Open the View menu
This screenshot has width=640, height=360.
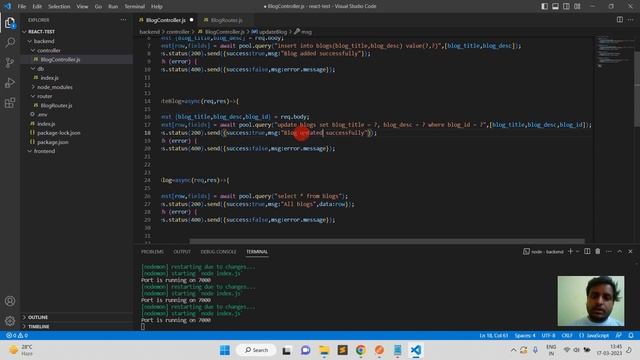82,6
